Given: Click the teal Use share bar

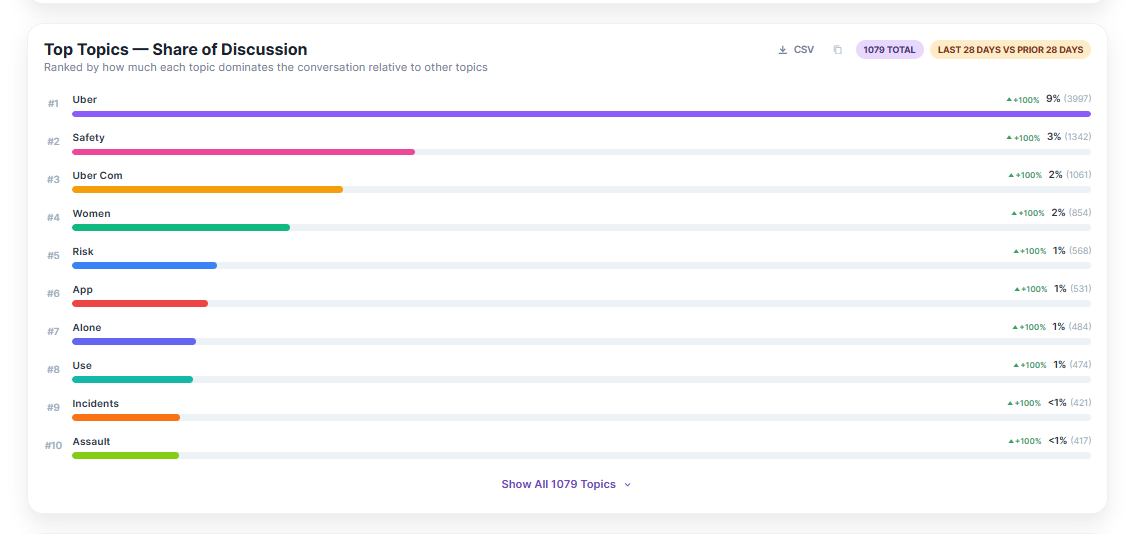Looking at the screenshot, I should click(x=132, y=379).
